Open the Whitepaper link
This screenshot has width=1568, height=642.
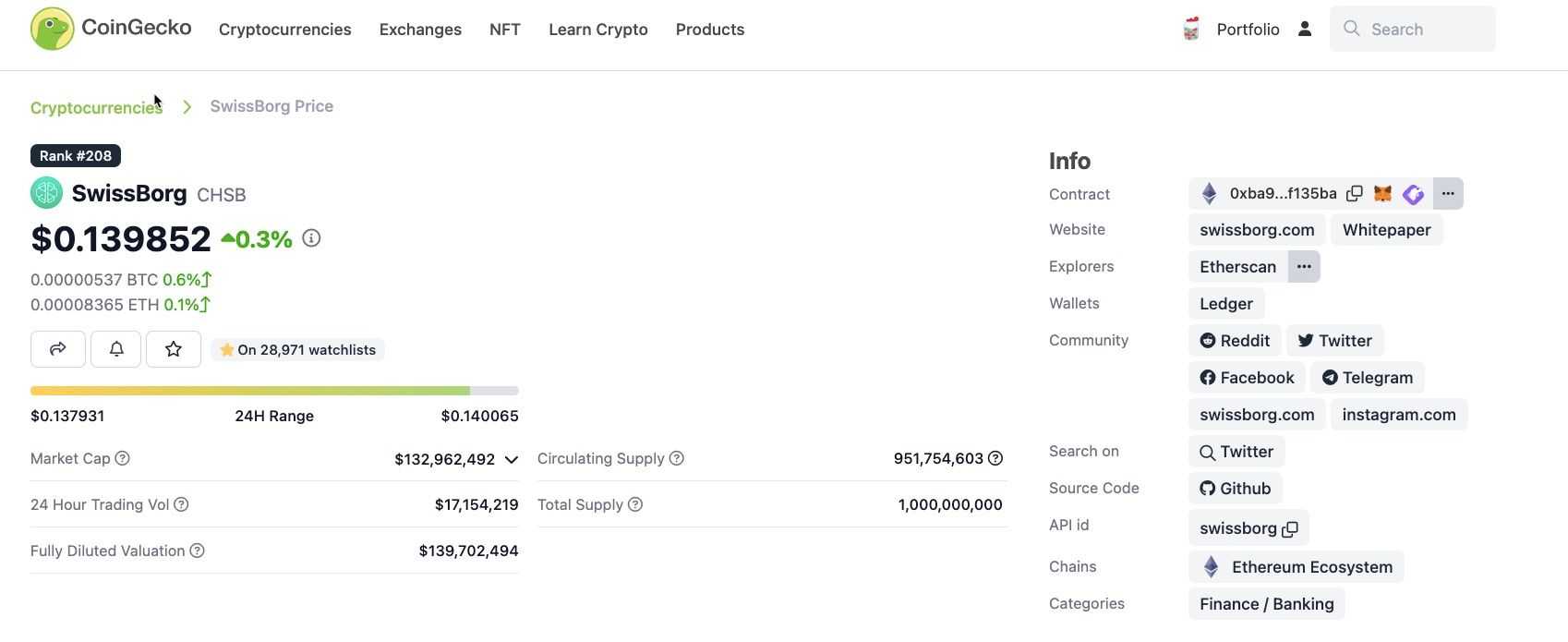pyautogui.click(x=1387, y=230)
